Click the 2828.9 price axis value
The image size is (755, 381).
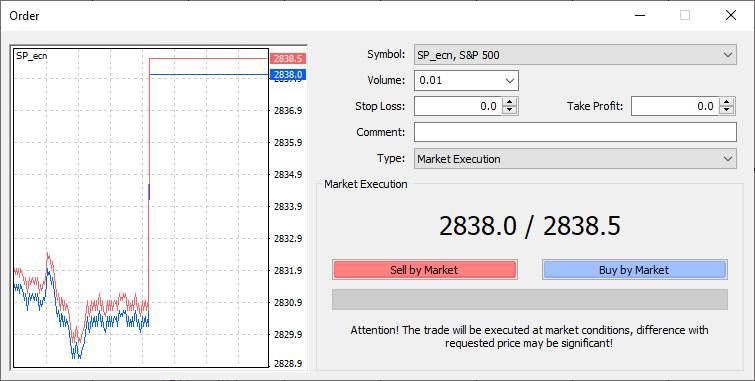[288, 364]
